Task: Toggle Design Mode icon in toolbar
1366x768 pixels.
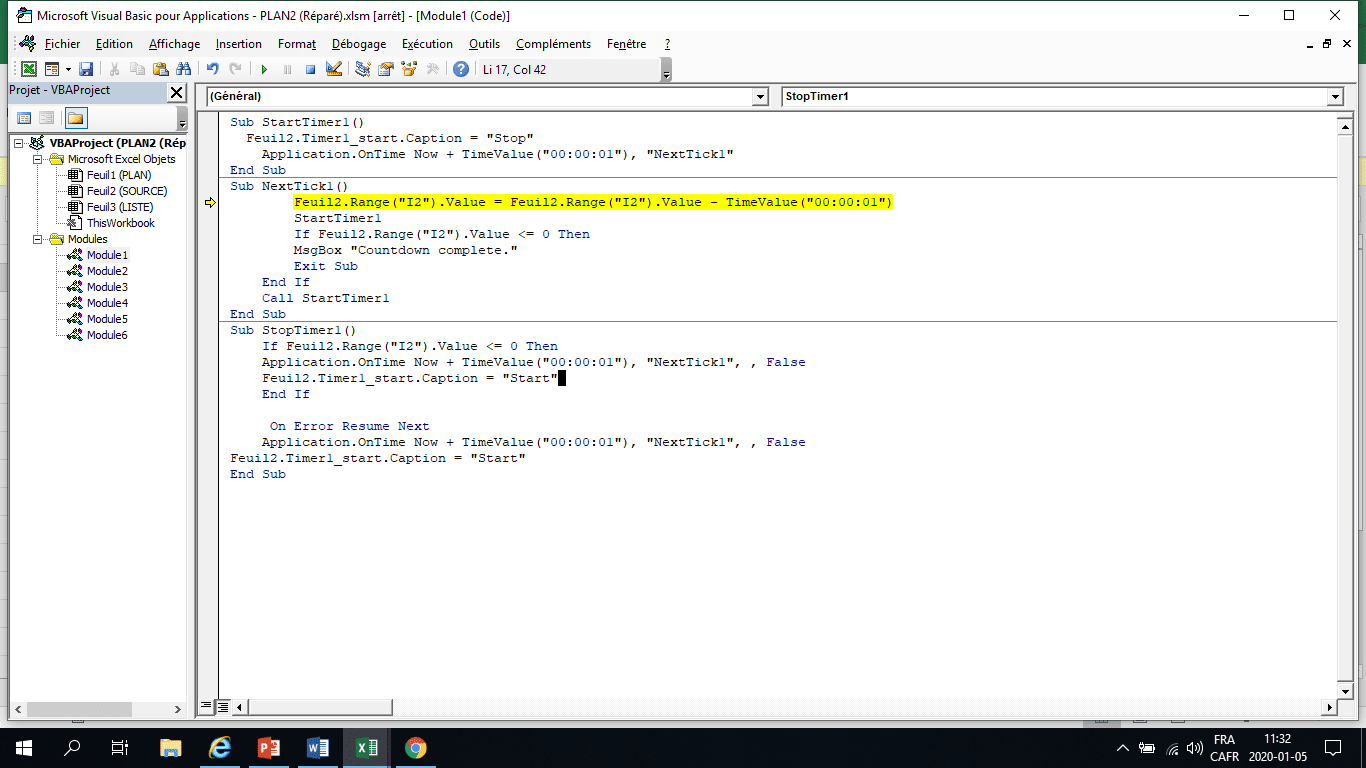Action: (334, 69)
